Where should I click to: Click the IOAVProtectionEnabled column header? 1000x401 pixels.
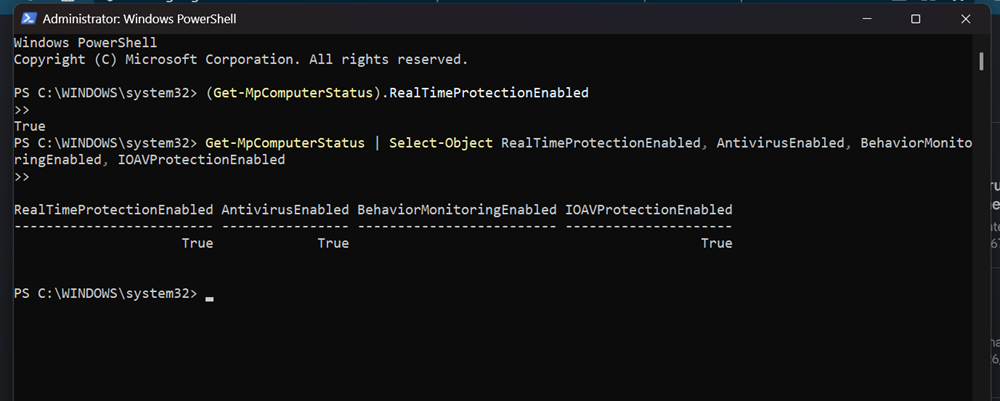[649, 210]
